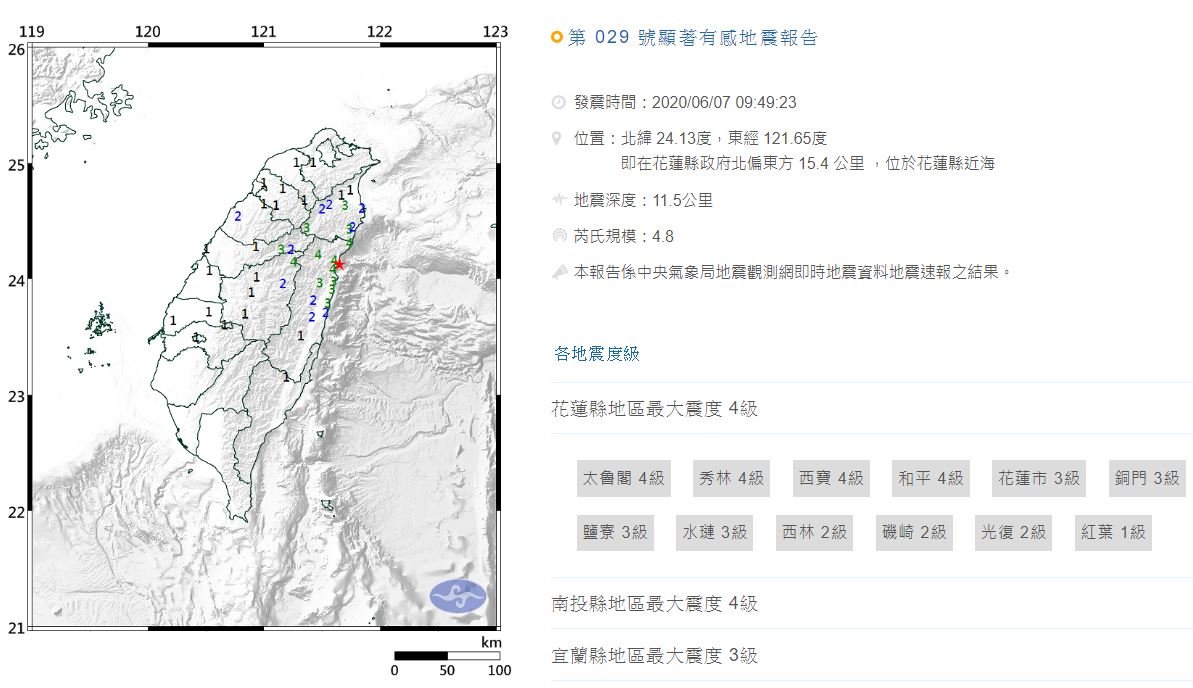Click the magnitude value 4.8
1193x688 pixels.
[x=663, y=237]
